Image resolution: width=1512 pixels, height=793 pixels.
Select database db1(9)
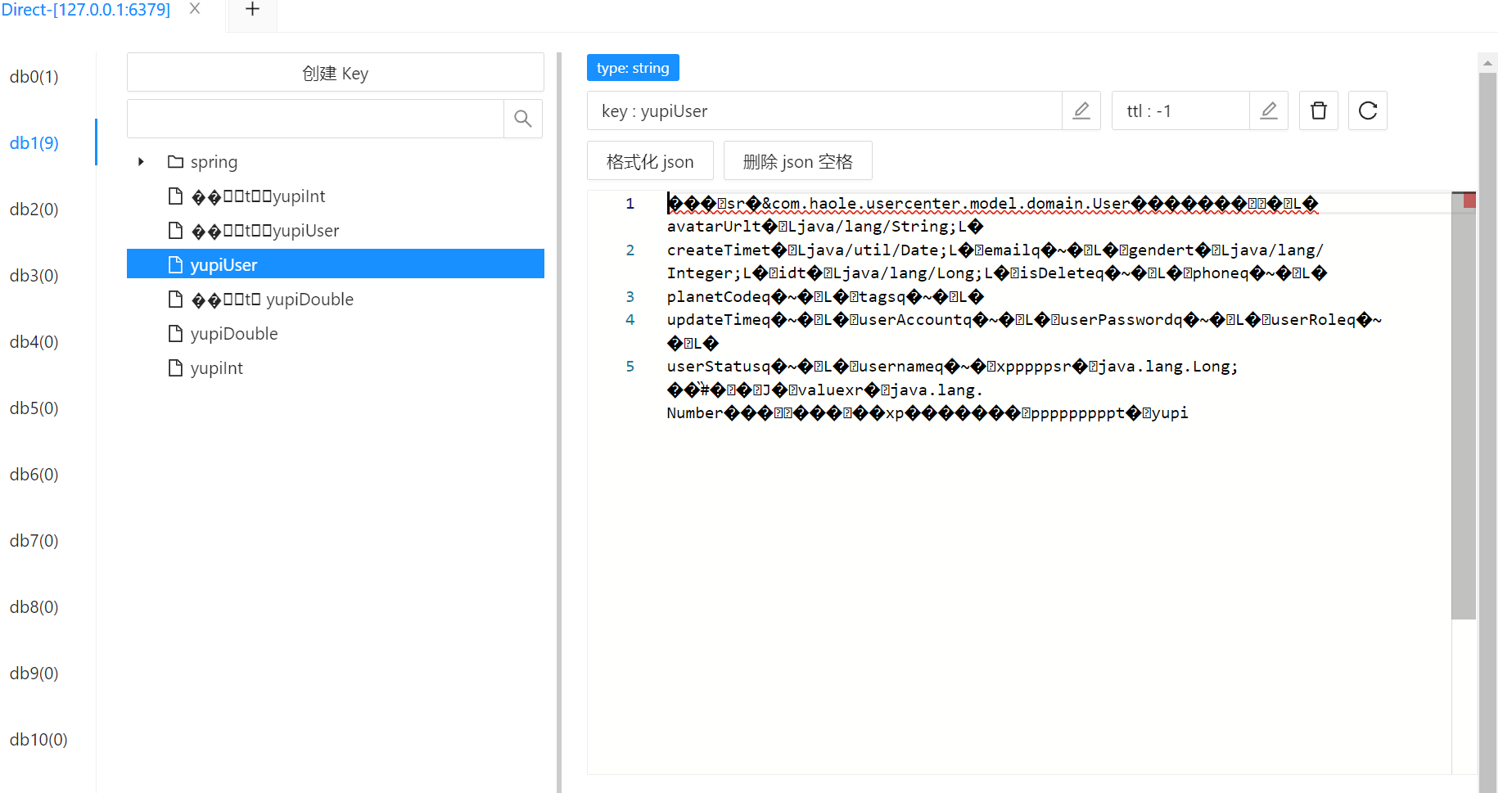pos(34,142)
